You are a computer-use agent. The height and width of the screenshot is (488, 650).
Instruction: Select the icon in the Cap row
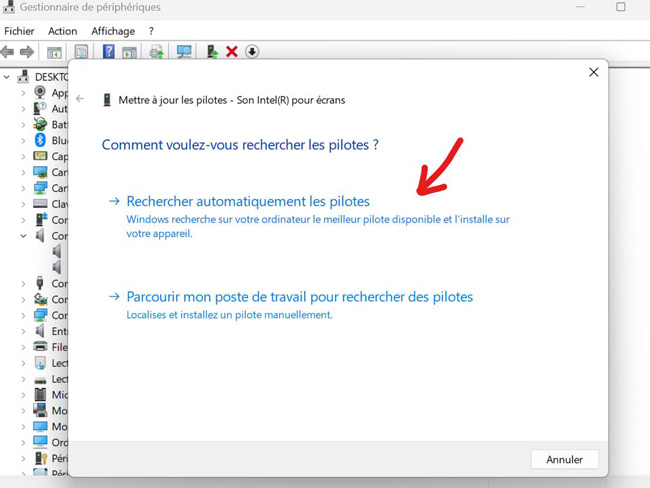pos(40,156)
